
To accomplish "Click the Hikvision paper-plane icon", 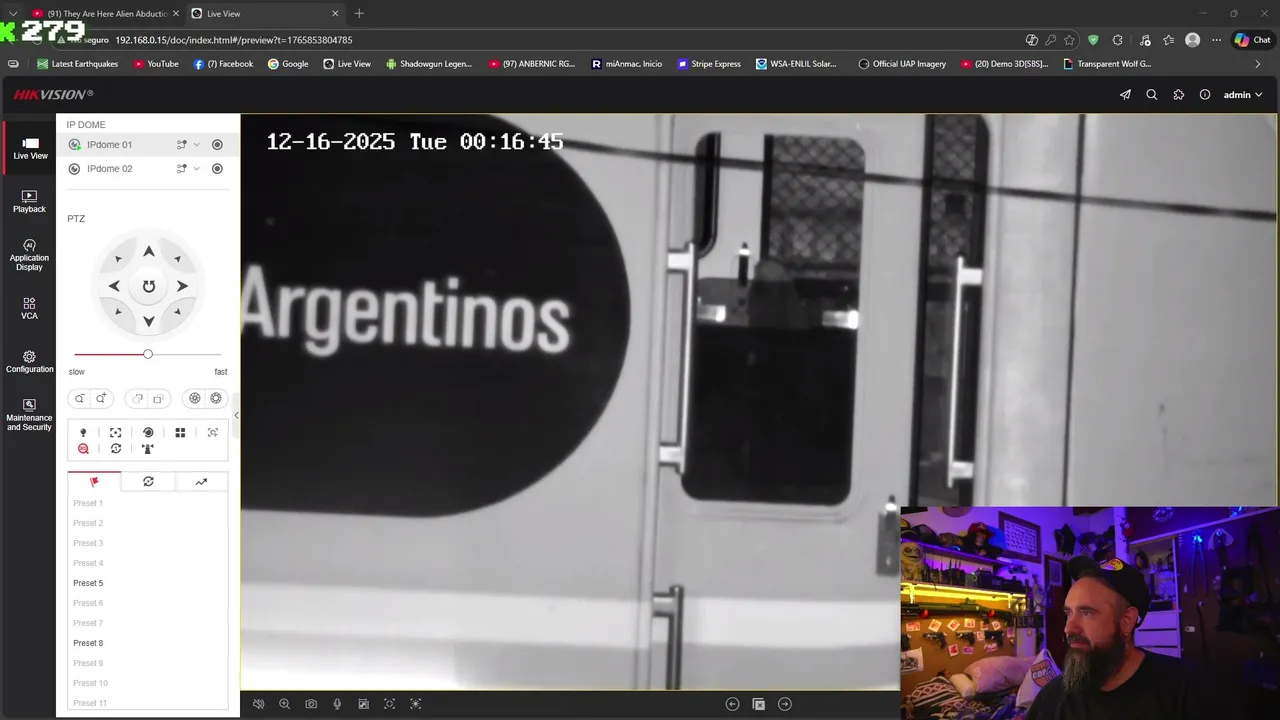I will [x=1125, y=95].
